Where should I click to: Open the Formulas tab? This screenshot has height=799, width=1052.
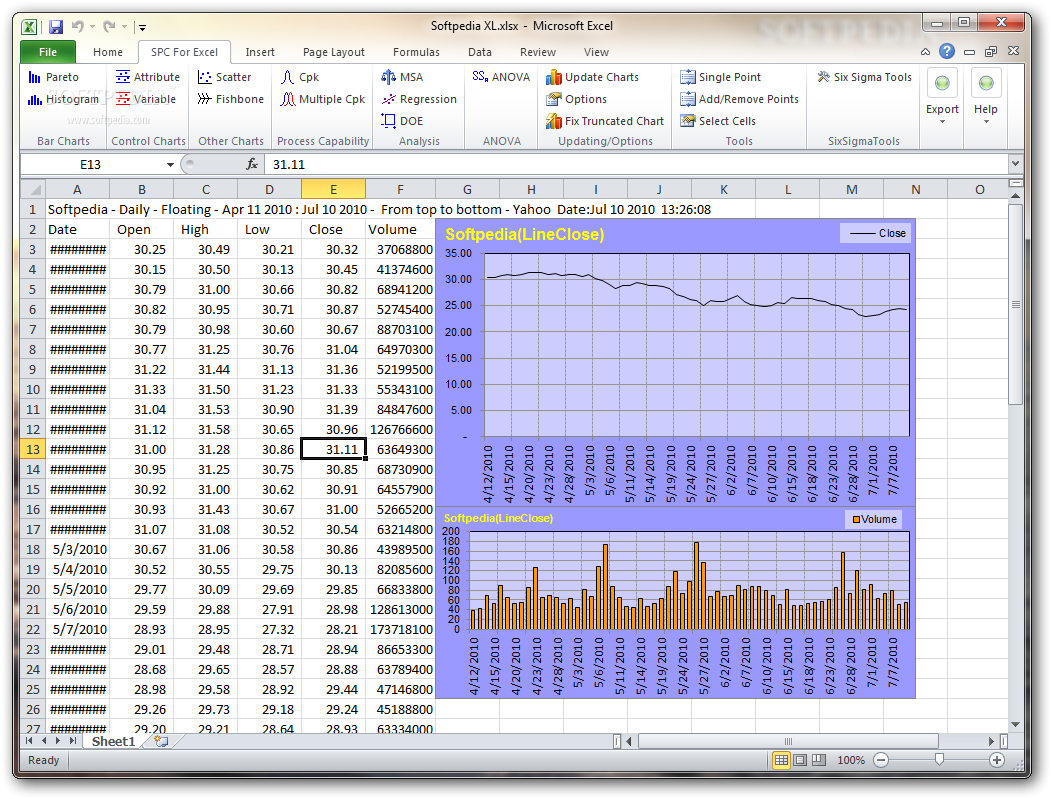(416, 52)
